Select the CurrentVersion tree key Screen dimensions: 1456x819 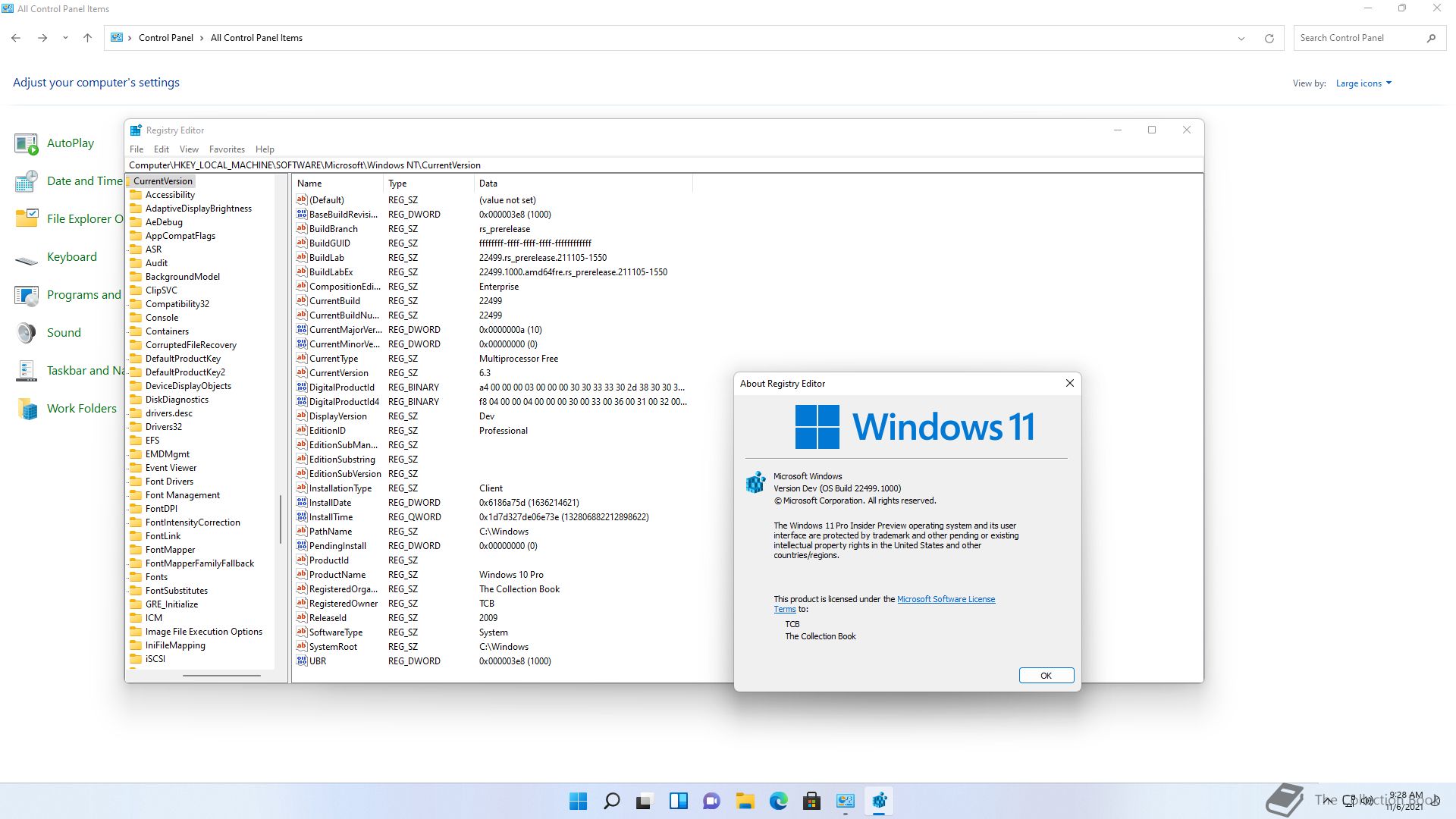pos(162,181)
